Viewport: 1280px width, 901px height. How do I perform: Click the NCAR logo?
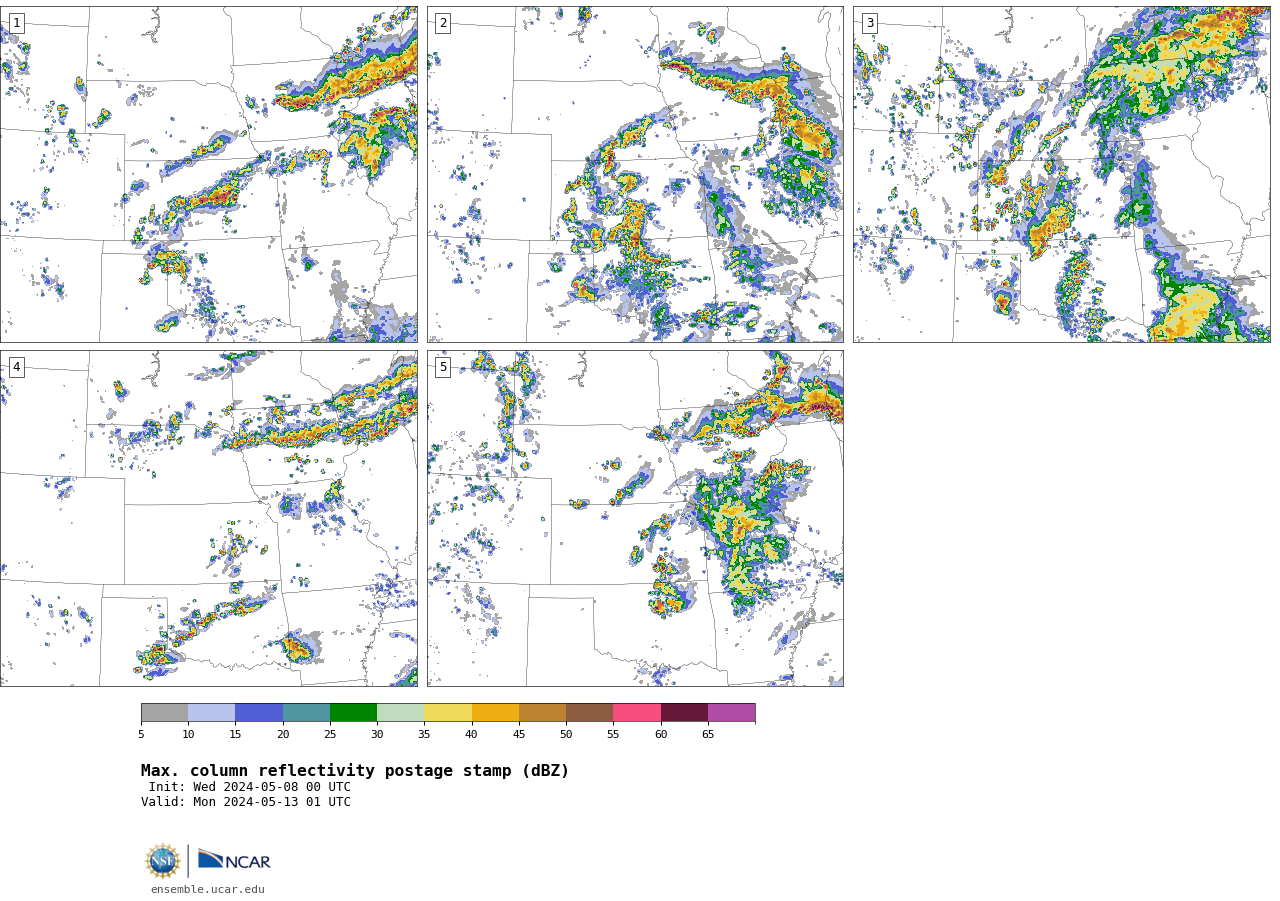click(x=234, y=860)
